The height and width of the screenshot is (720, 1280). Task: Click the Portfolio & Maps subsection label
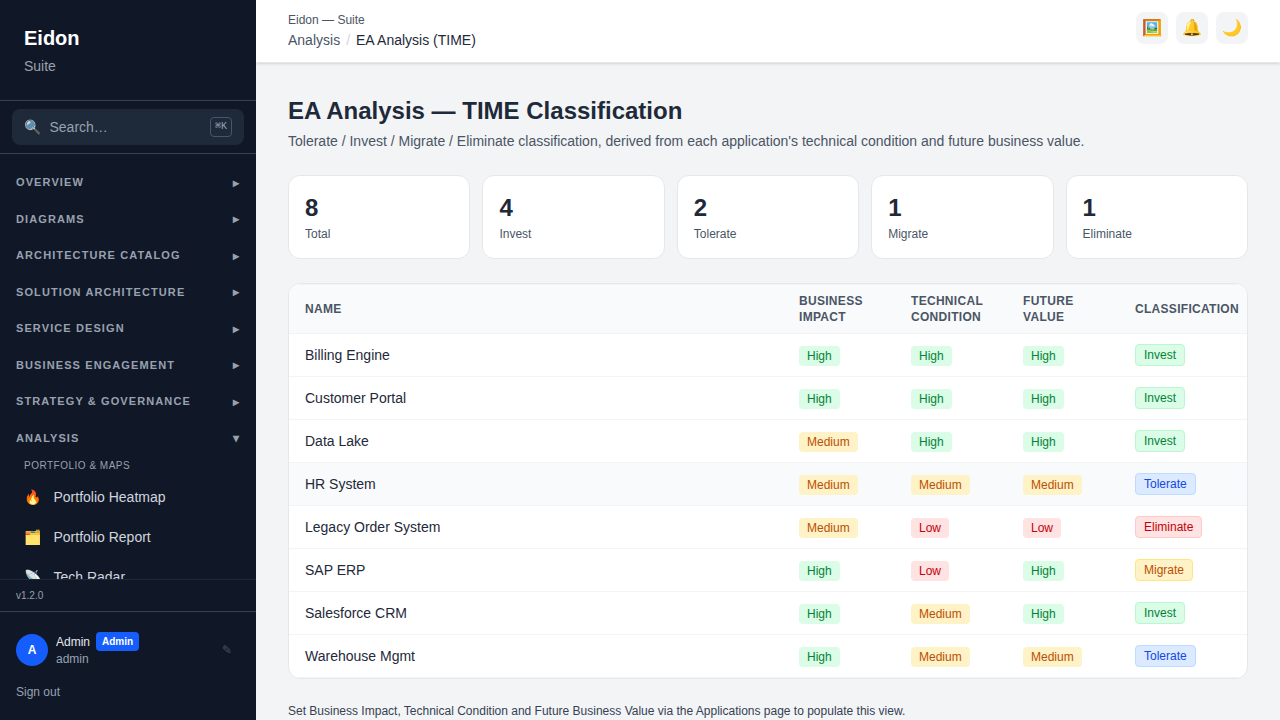pyautogui.click(x=77, y=465)
